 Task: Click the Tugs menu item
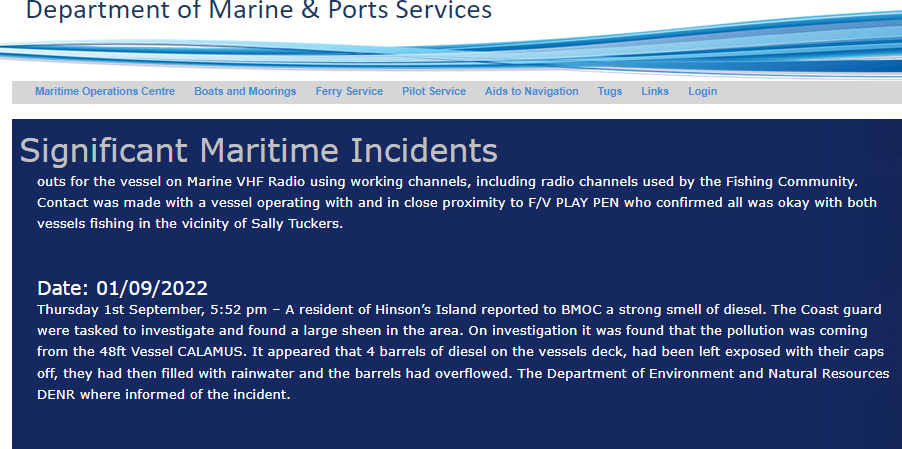[x=610, y=91]
